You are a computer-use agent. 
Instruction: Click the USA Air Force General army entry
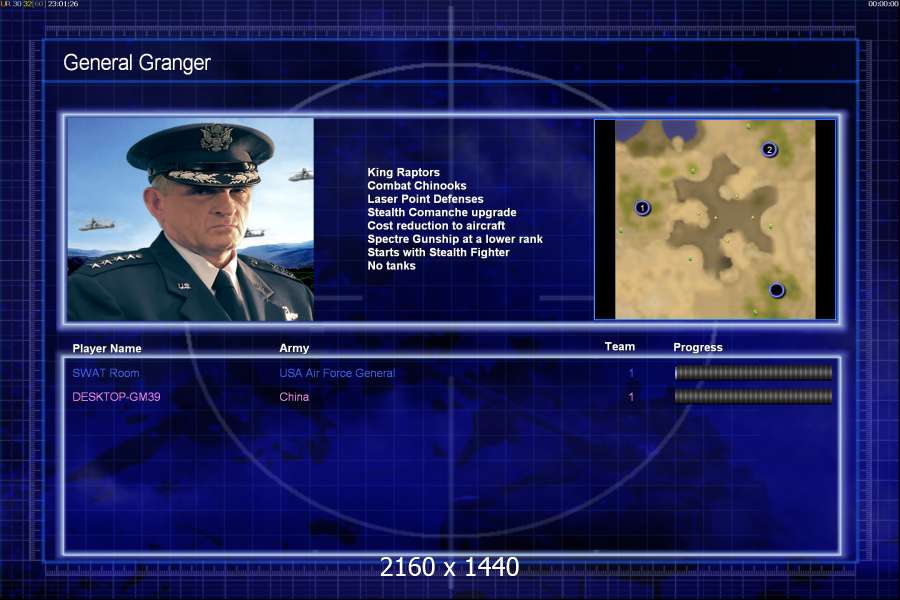click(337, 373)
